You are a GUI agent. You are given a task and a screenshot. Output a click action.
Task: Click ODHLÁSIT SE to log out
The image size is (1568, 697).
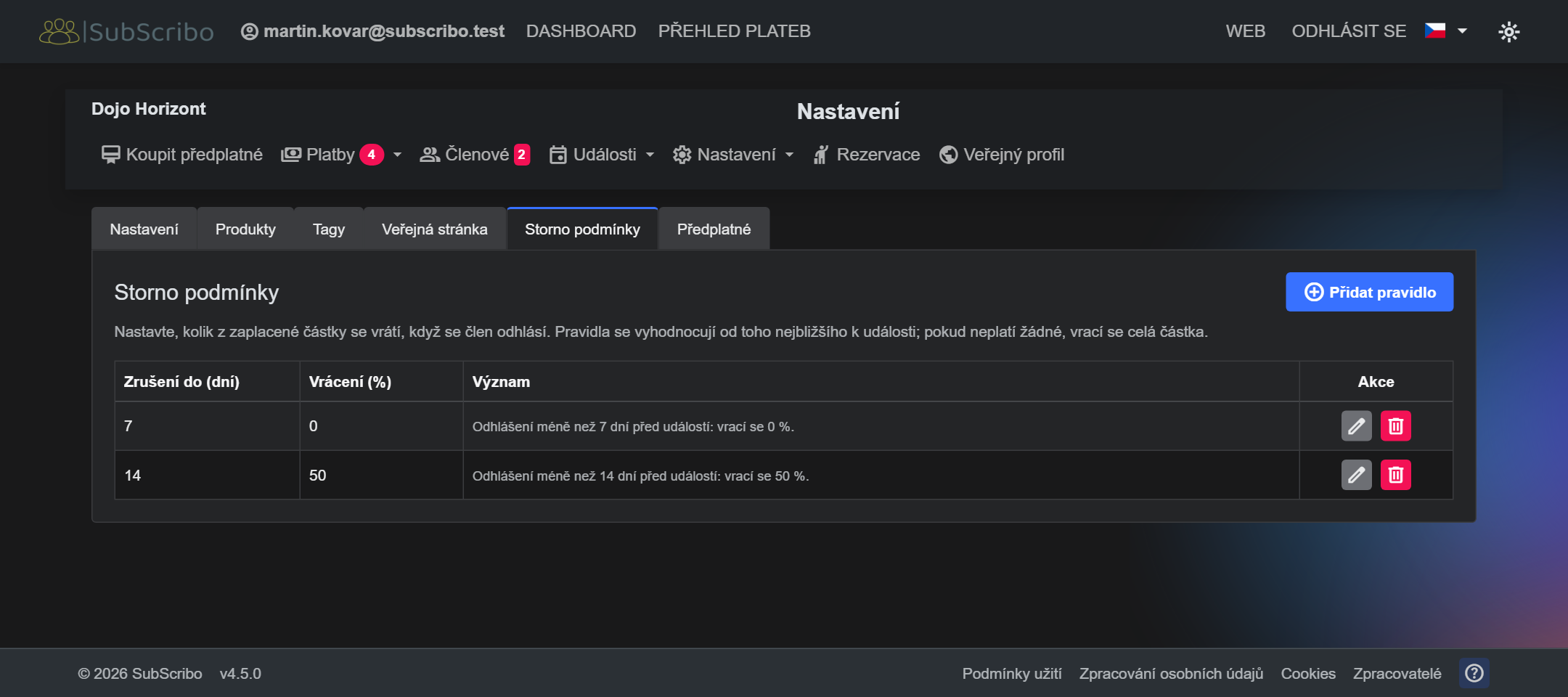click(x=1349, y=31)
